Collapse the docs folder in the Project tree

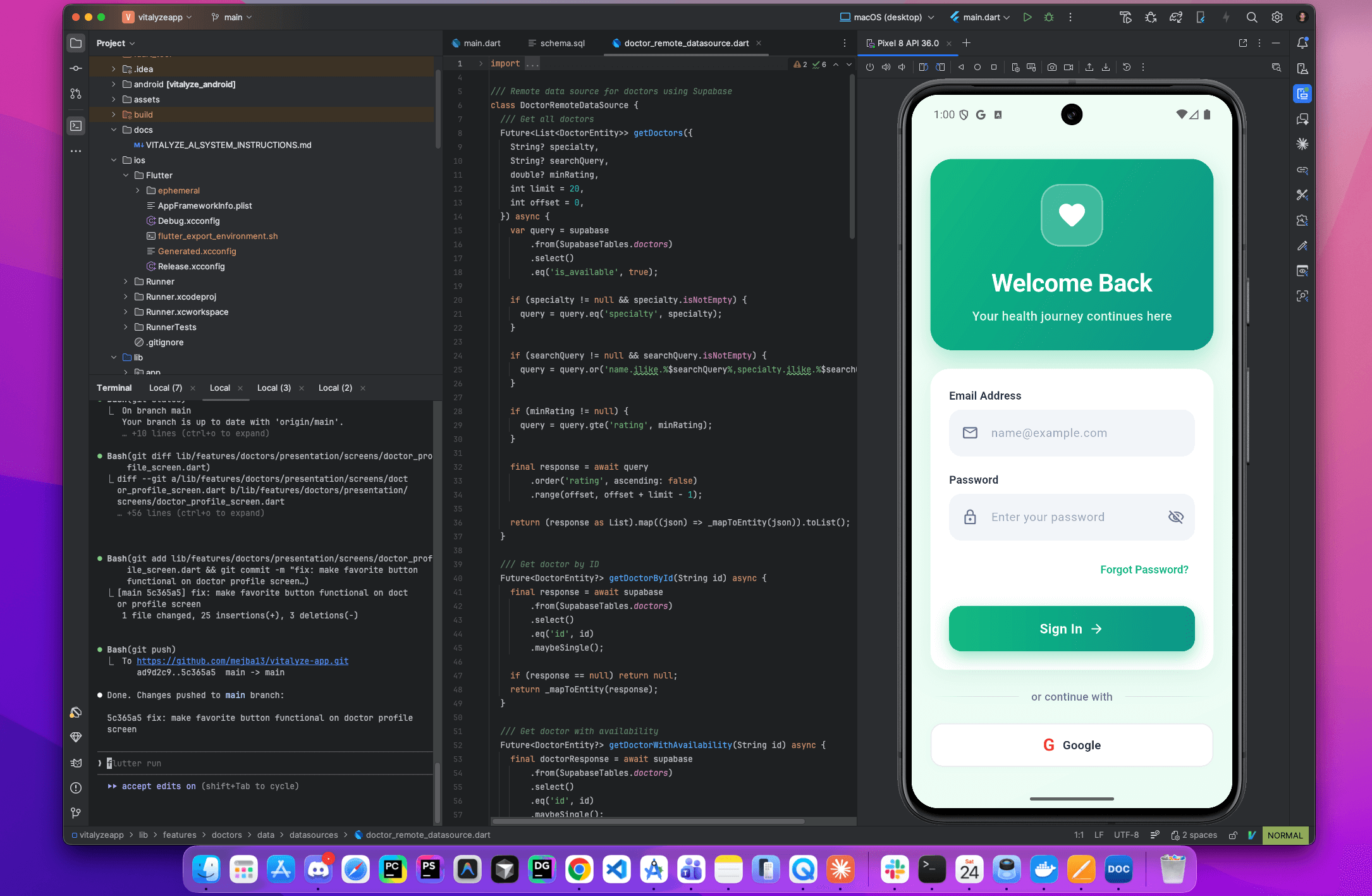[114, 130]
